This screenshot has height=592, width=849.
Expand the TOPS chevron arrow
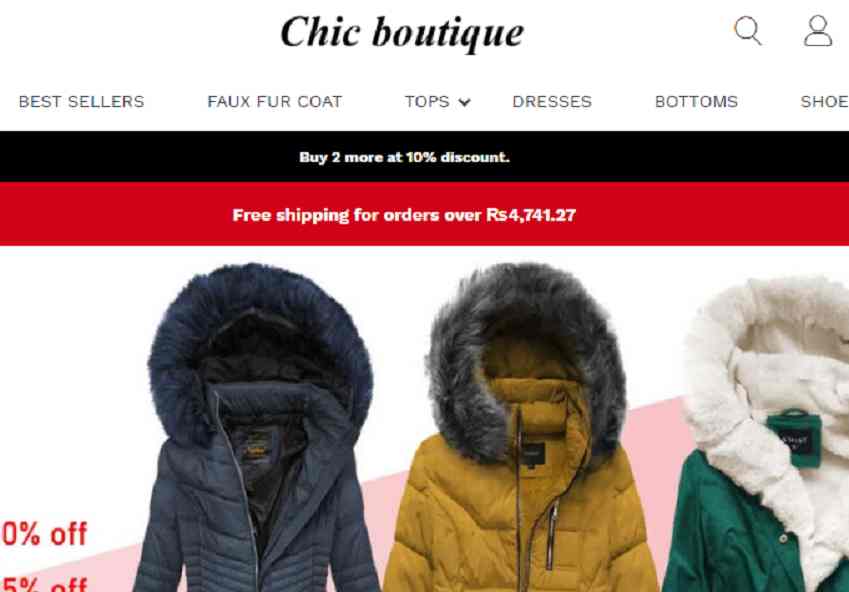click(465, 102)
